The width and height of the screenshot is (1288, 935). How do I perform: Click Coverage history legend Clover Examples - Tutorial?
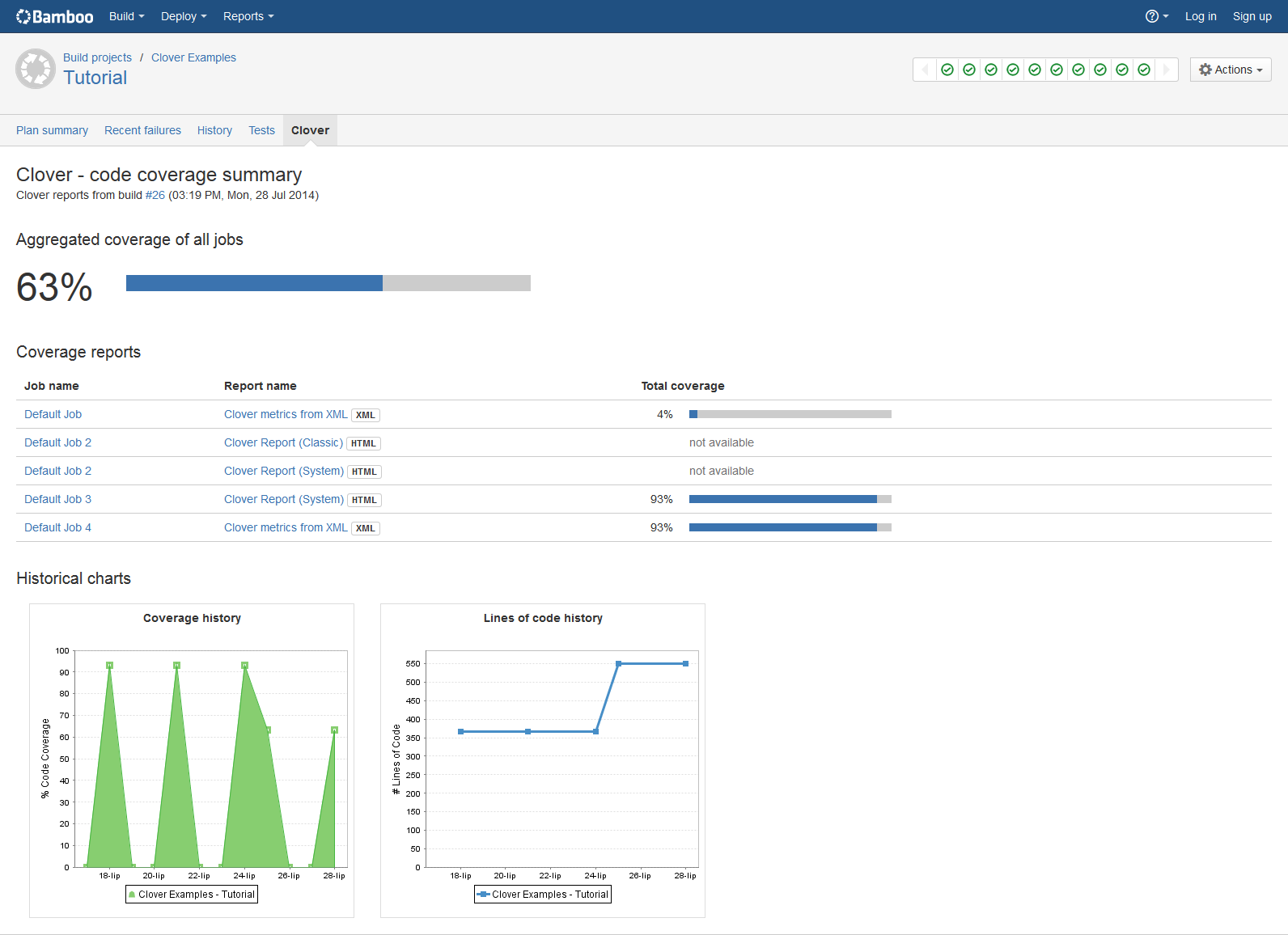(x=192, y=895)
